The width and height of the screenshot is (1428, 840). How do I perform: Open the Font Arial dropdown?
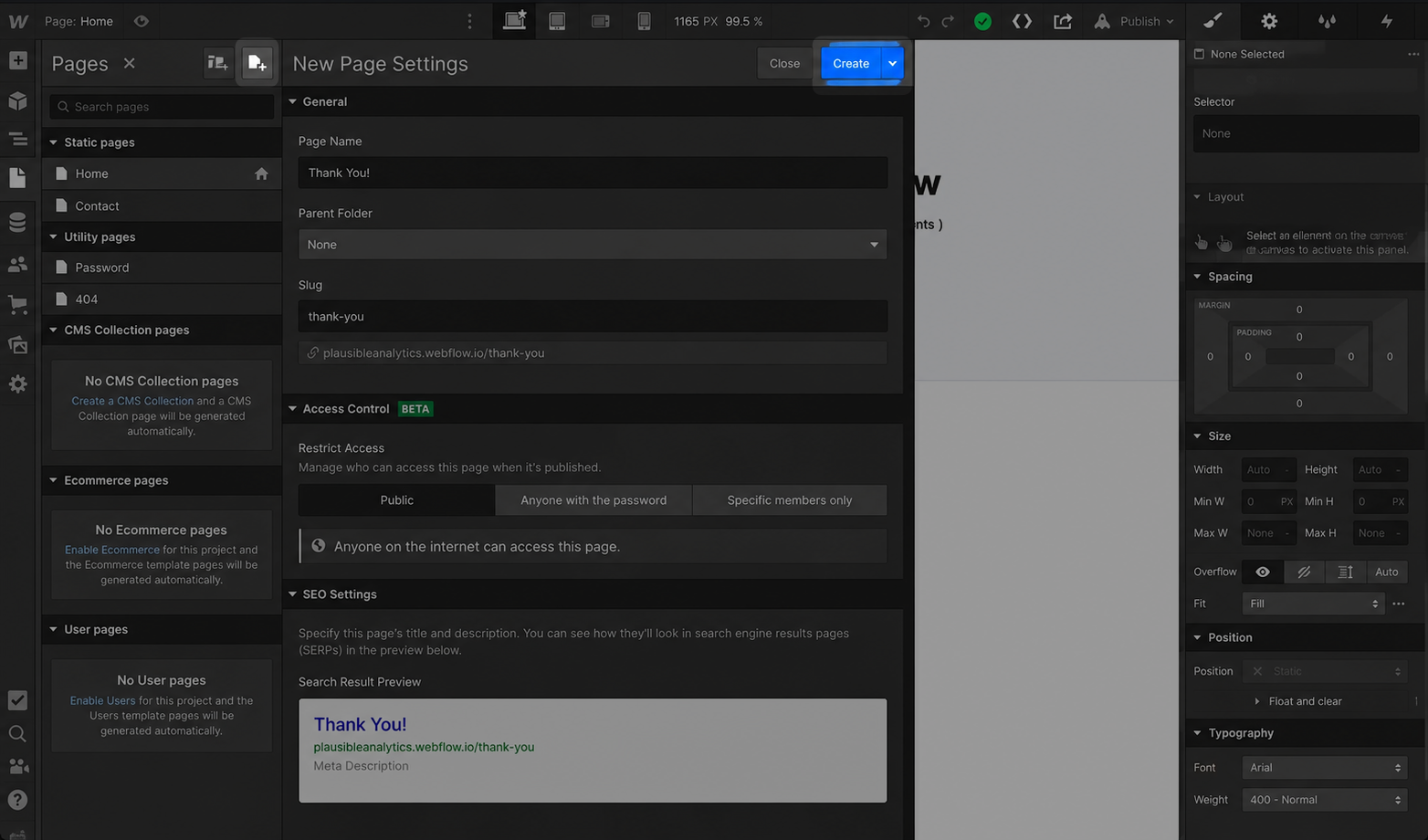[1324, 768]
